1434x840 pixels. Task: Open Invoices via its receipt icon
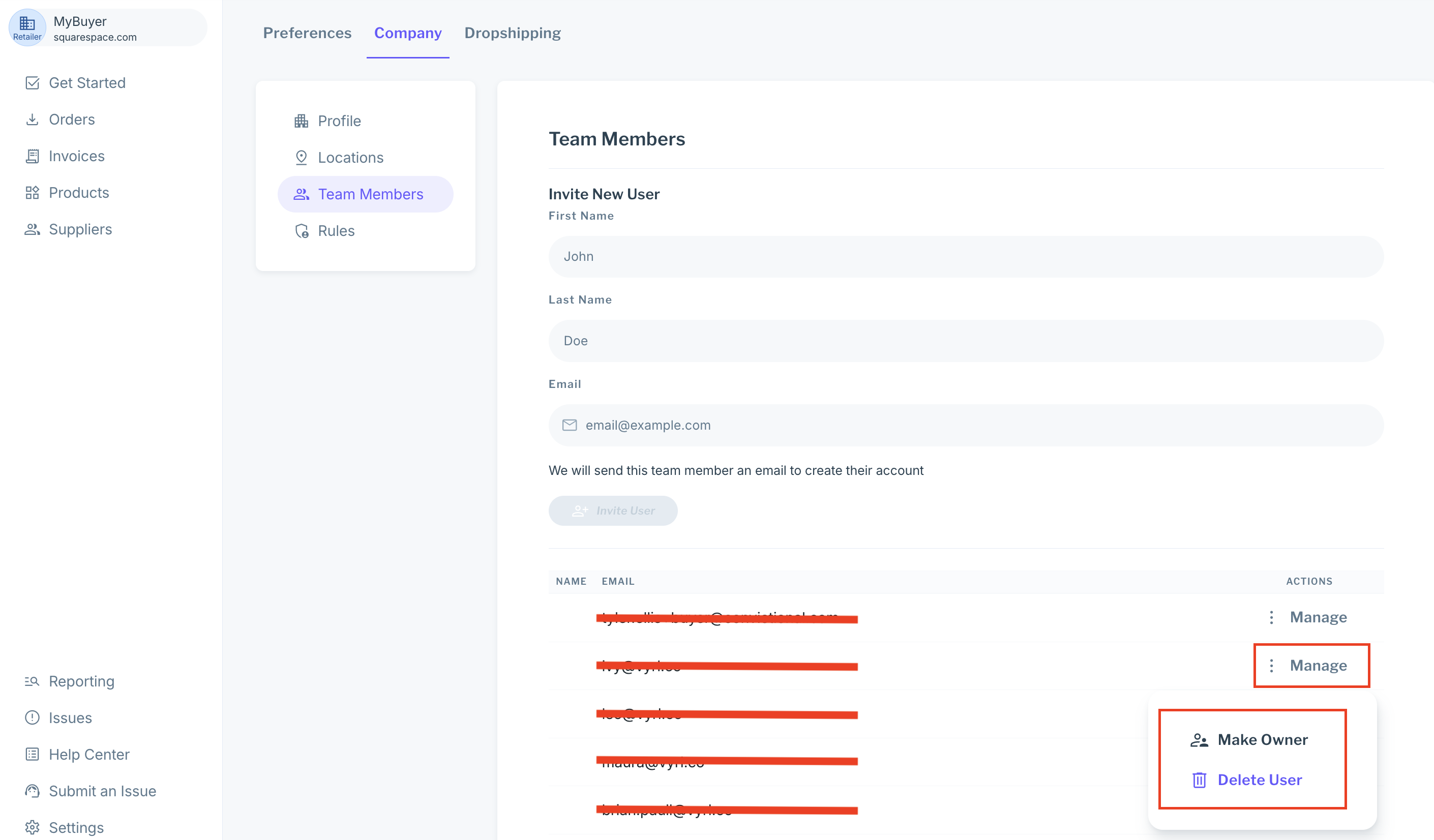(33, 156)
